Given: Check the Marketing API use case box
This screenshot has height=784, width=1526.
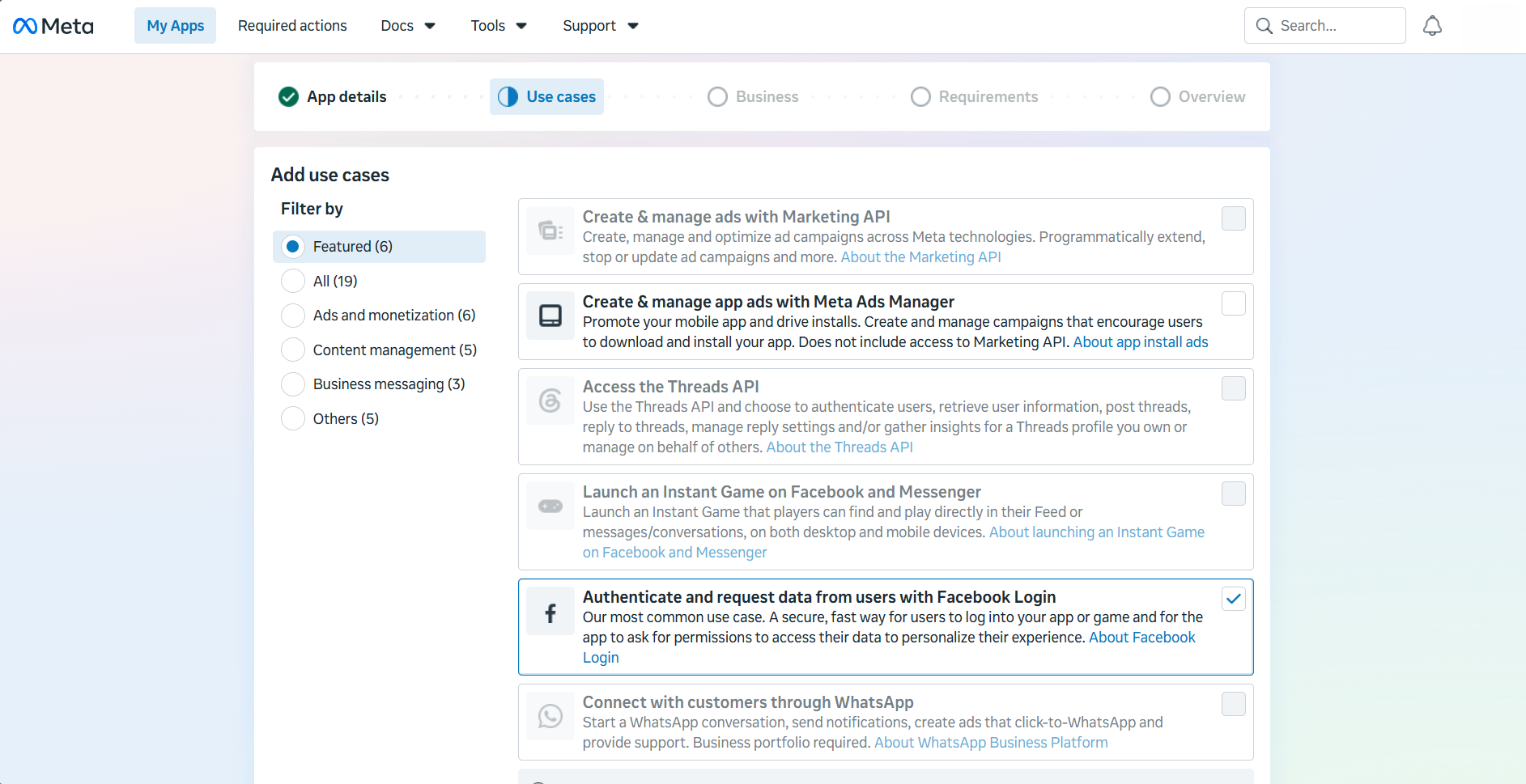Looking at the screenshot, I should (1234, 218).
